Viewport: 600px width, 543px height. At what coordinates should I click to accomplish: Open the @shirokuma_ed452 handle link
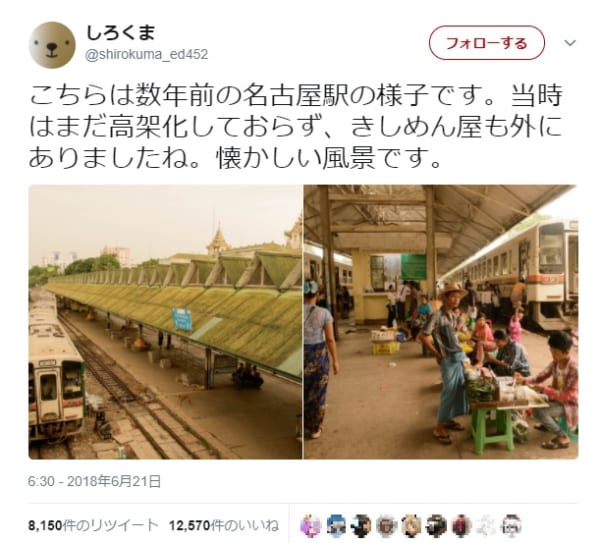click(x=147, y=55)
